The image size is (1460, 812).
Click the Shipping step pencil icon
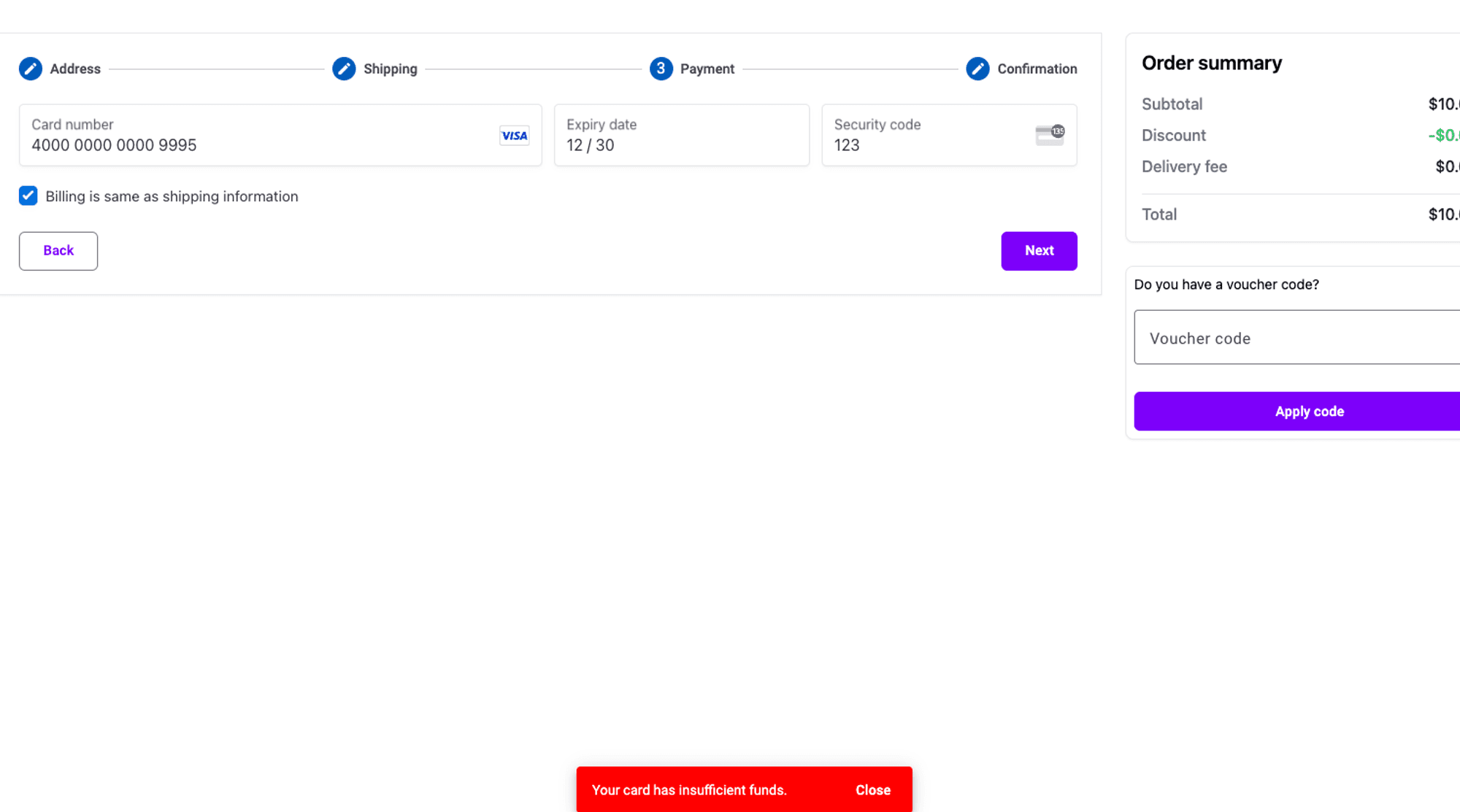coord(344,69)
